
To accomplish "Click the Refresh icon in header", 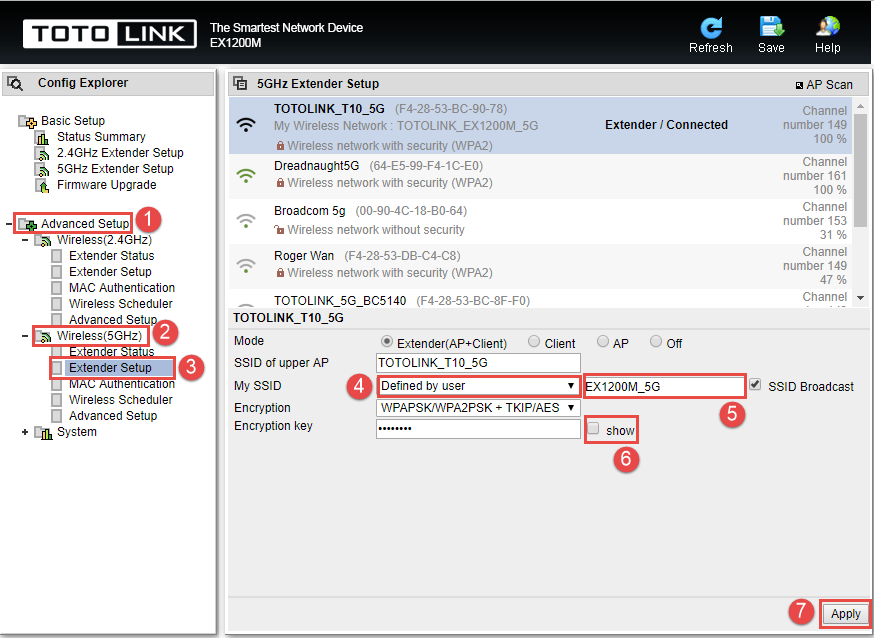I will point(711,27).
